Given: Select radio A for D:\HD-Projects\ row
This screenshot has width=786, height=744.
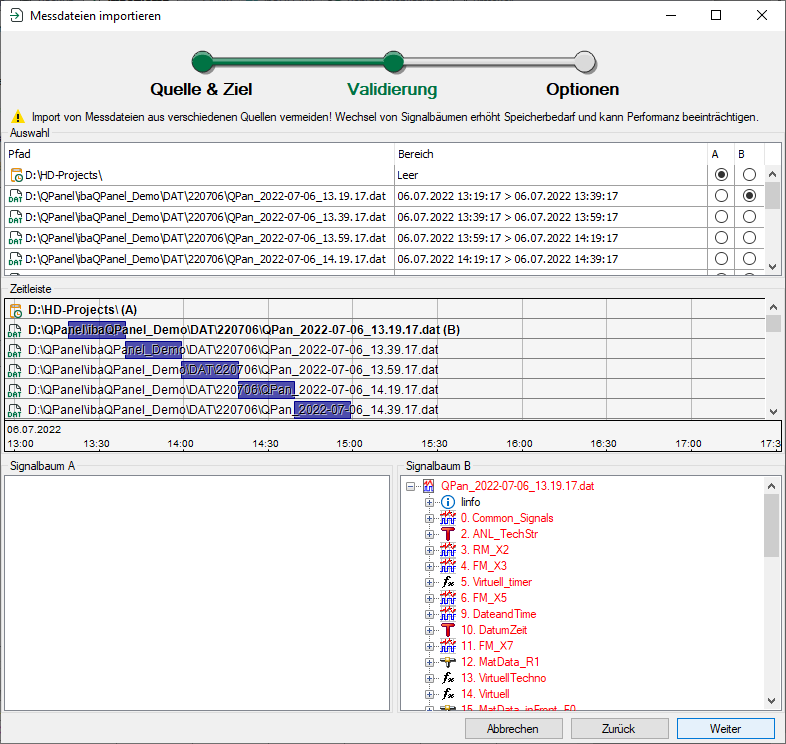Looking at the screenshot, I should (x=721, y=175).
